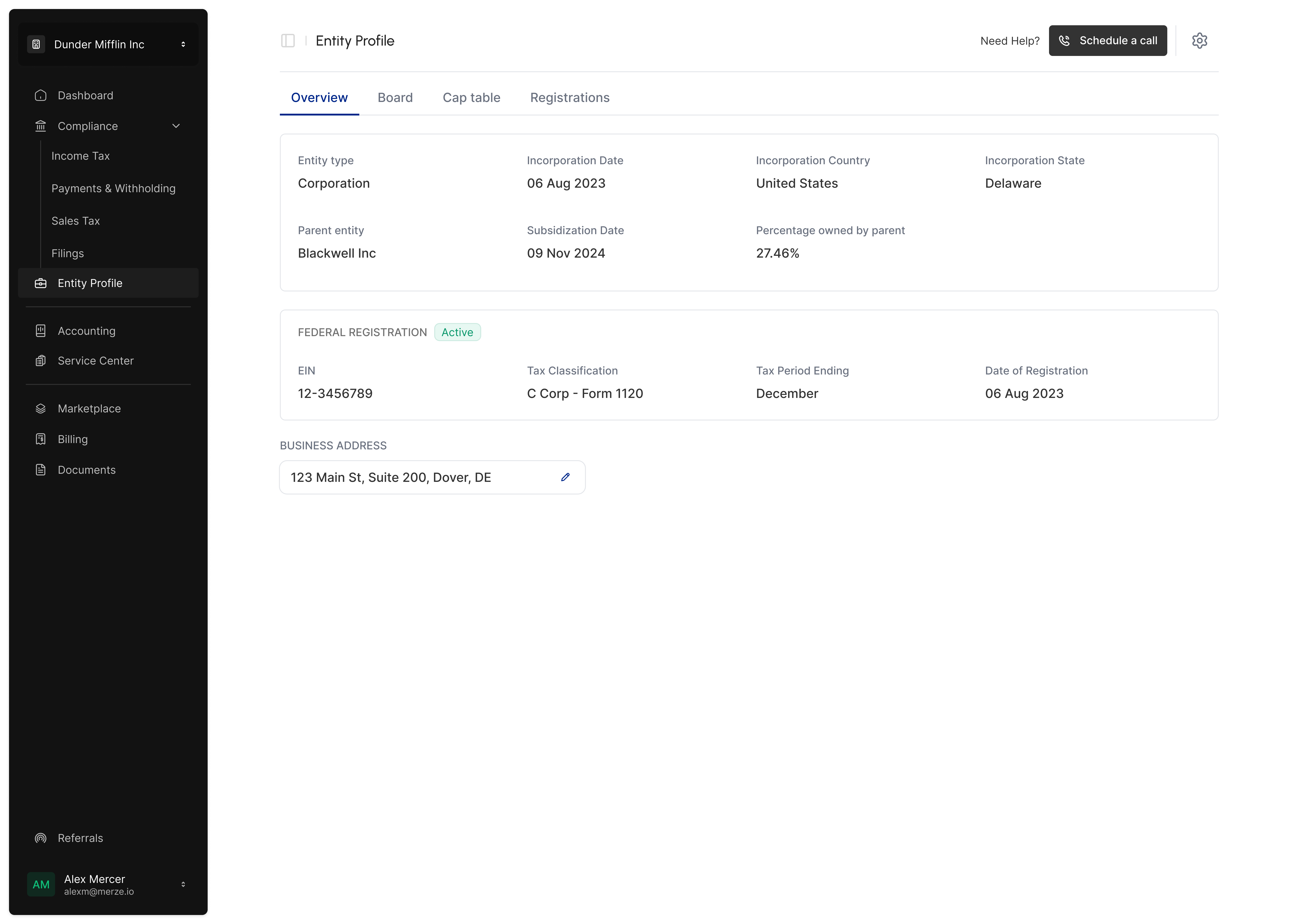
Task: Open the Alex Mercer account menu
Action: (x=108, y=884)
